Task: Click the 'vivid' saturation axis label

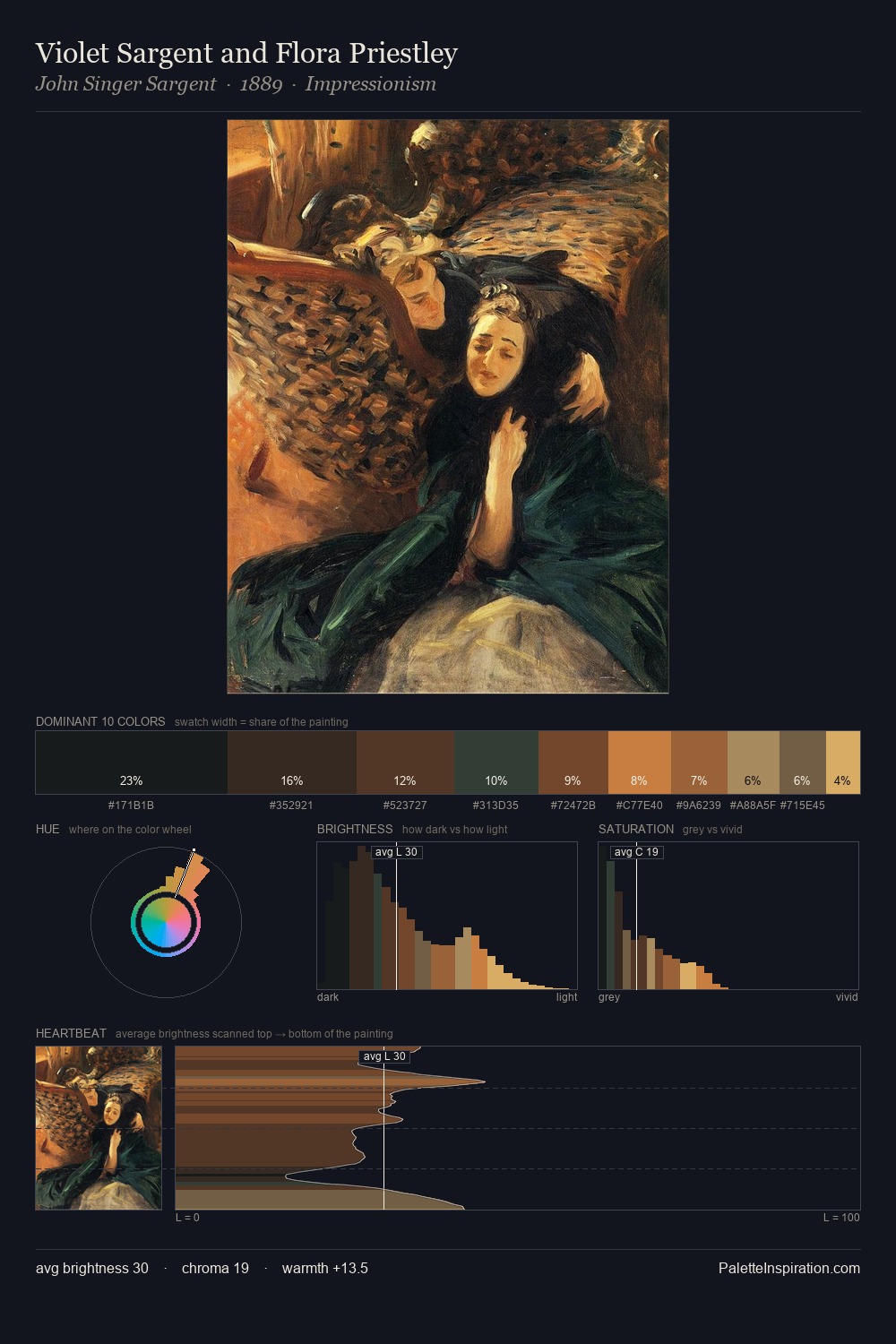Action: click(847, 997)
